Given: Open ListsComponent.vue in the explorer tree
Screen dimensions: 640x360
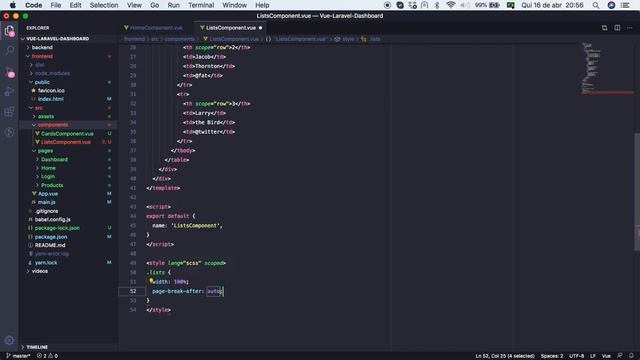Looking at the screenshot, I should 66,142.
